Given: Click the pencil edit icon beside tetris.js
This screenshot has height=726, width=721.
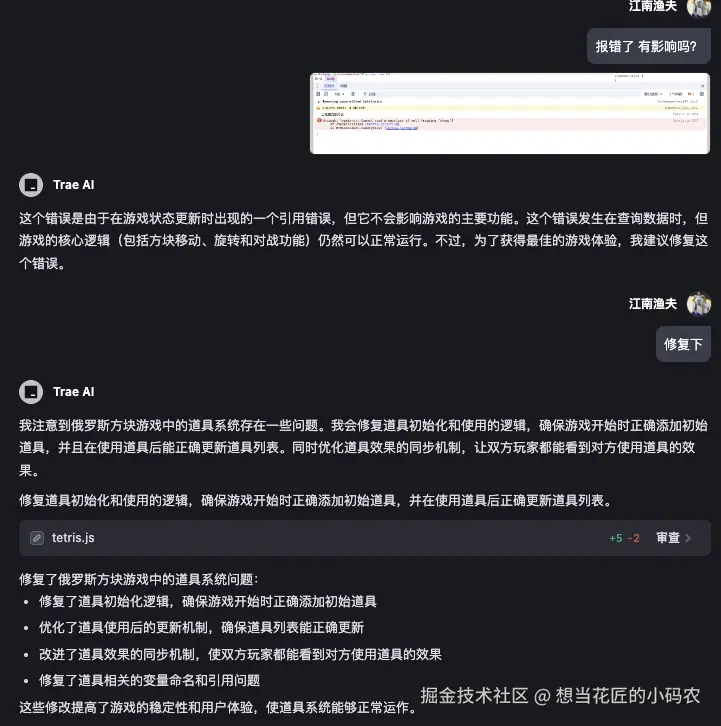Looking at the screenshot, I should 37,538.
